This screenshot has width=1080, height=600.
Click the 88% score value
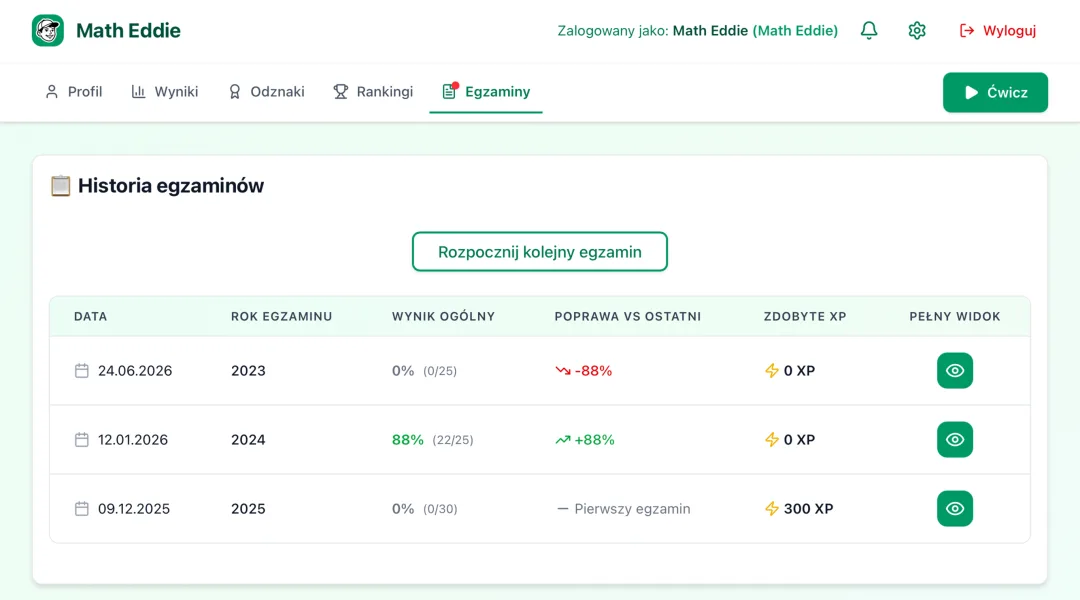click(408, 439)
